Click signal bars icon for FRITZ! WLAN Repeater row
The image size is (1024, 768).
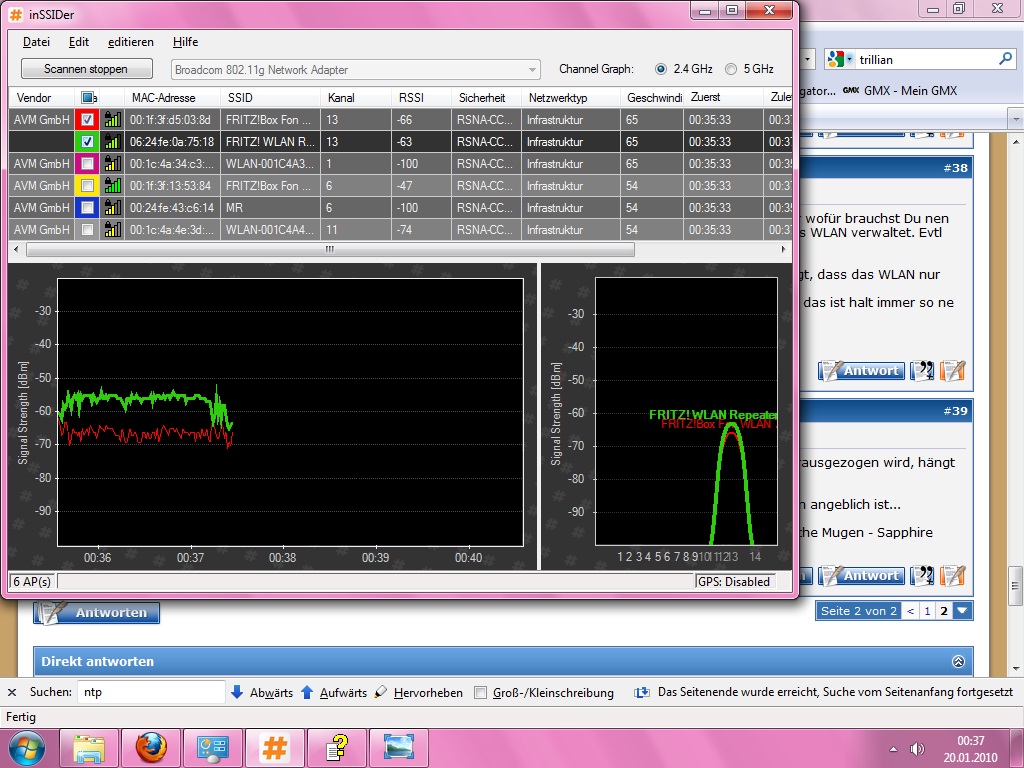113,142
